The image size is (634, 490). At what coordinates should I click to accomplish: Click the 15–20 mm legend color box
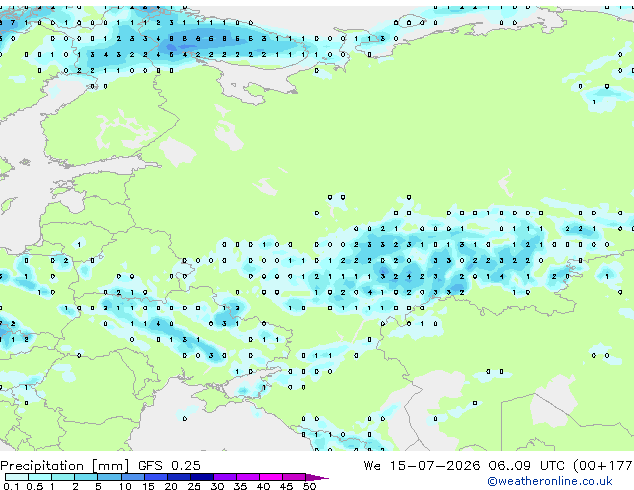[x=156, y=477]
